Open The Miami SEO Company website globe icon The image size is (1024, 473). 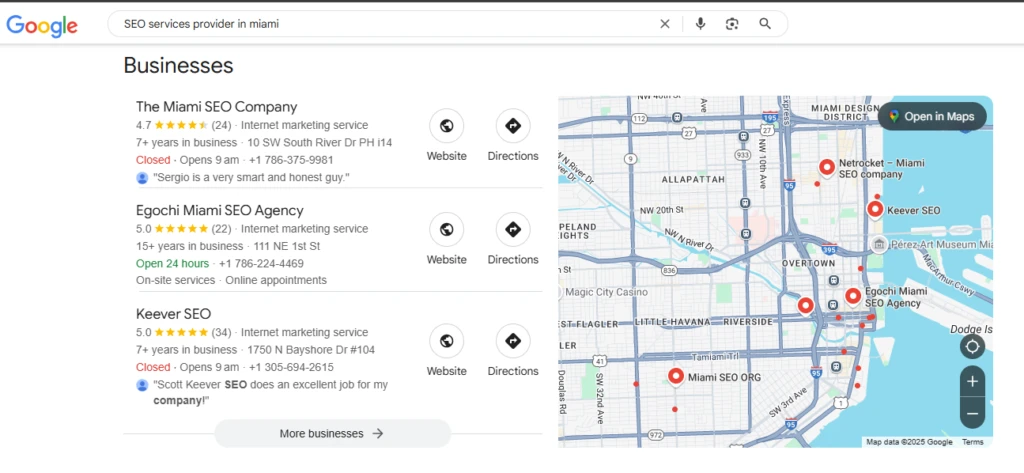click(447, 125)
